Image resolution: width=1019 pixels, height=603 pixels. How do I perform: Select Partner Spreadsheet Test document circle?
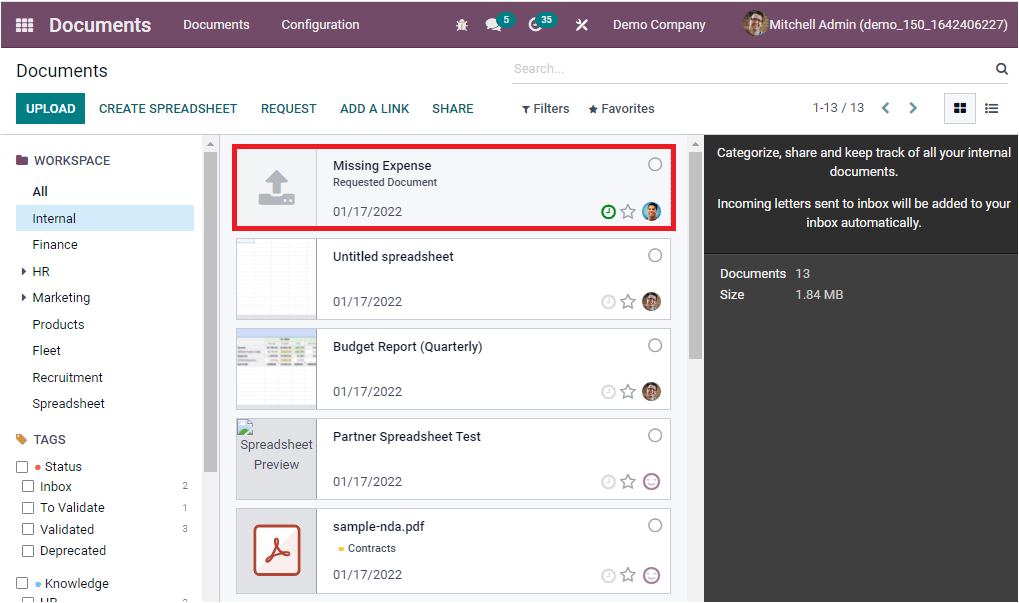[655, 435]
